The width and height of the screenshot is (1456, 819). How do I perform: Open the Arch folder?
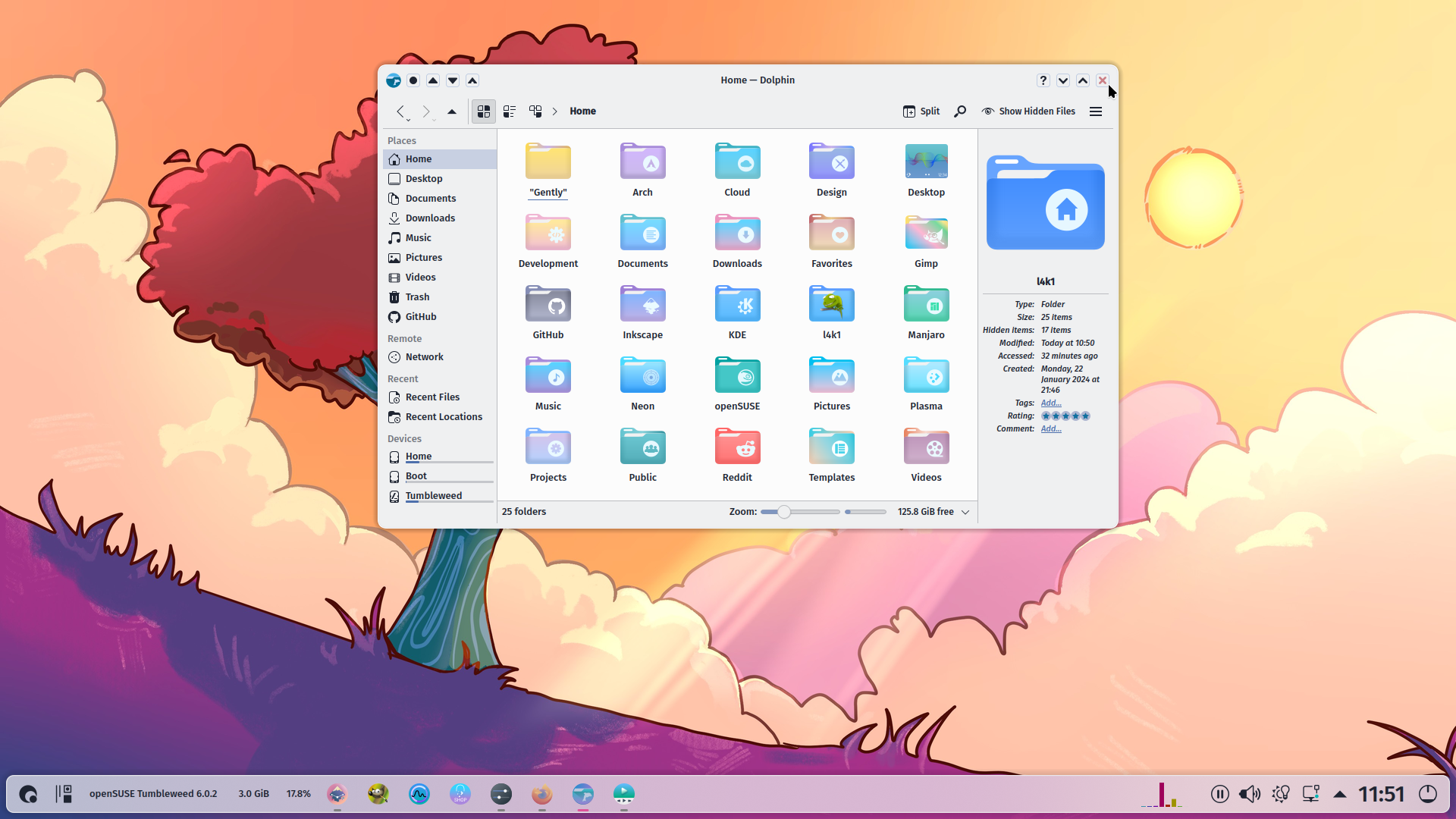[x=642, y=171]
